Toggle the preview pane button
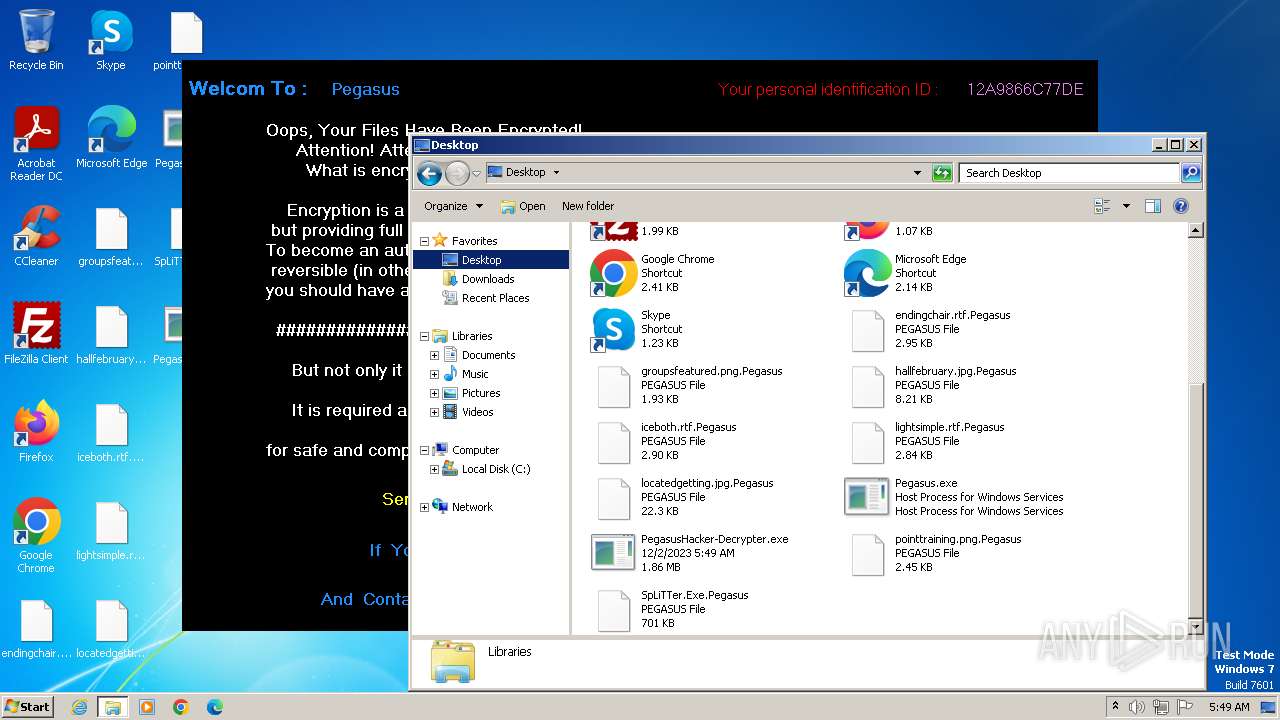 click(x=1153, y=206)
